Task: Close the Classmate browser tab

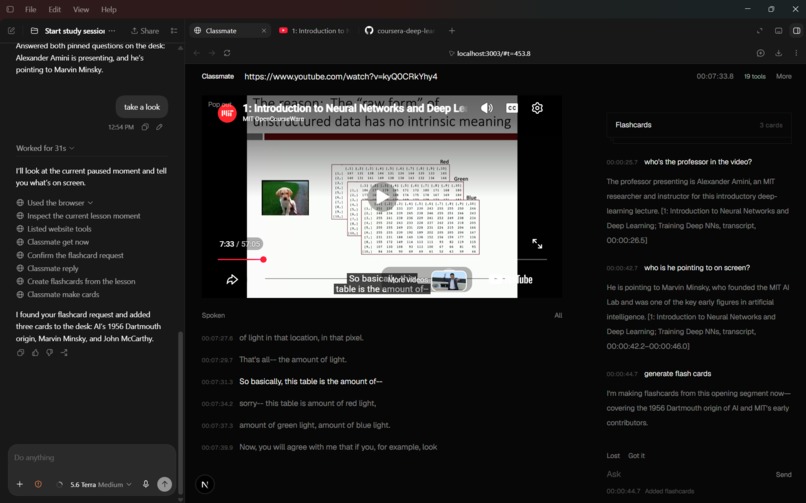Action: pos(264,31)
